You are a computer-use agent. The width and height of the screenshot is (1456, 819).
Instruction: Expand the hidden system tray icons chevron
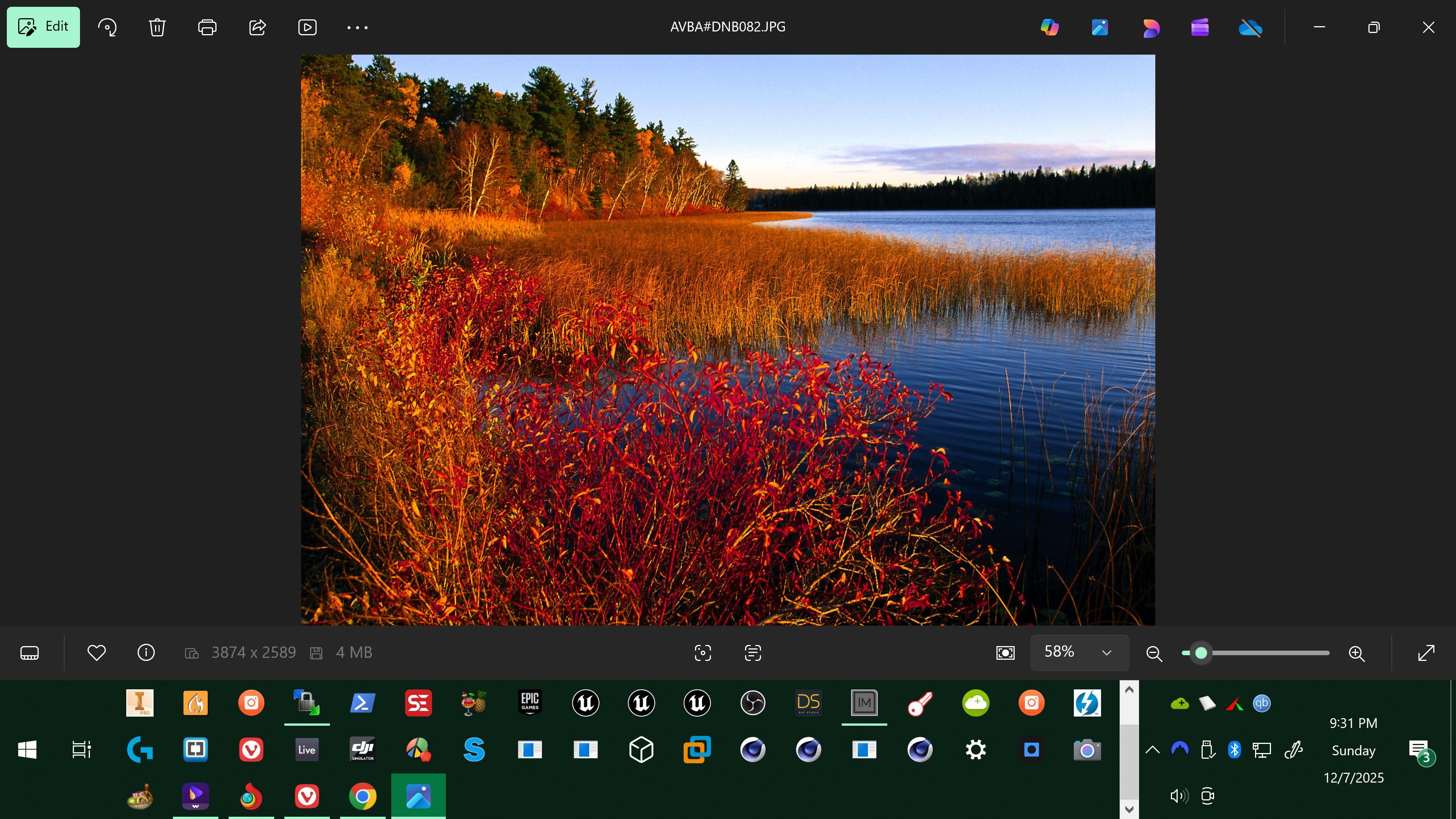coord(1153,750)
